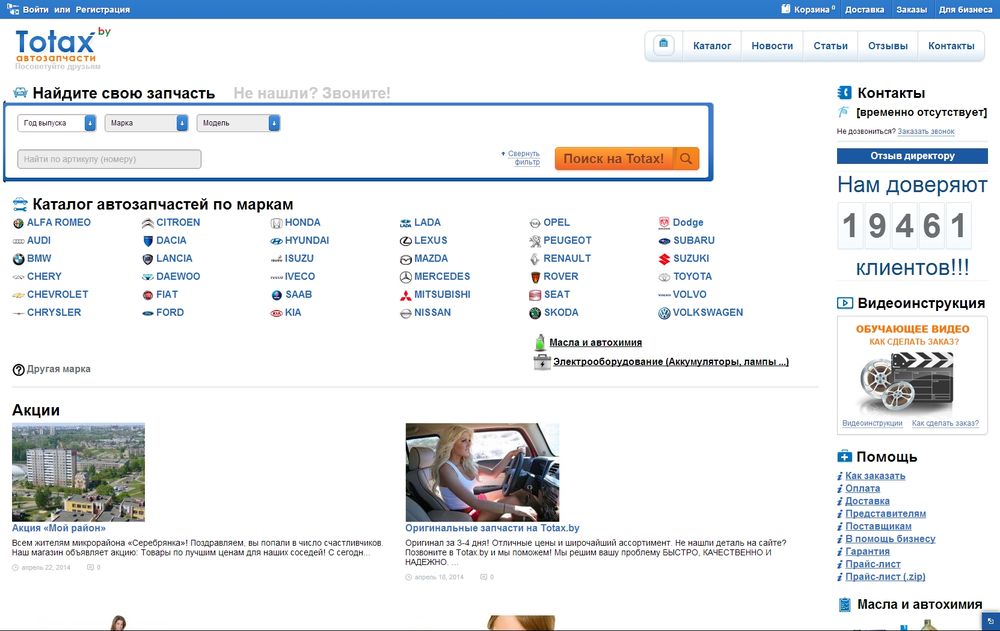Open the 'Модель' dropdown
The width and height of the screenshot is (1000, 631).
[x=238, y=123]
